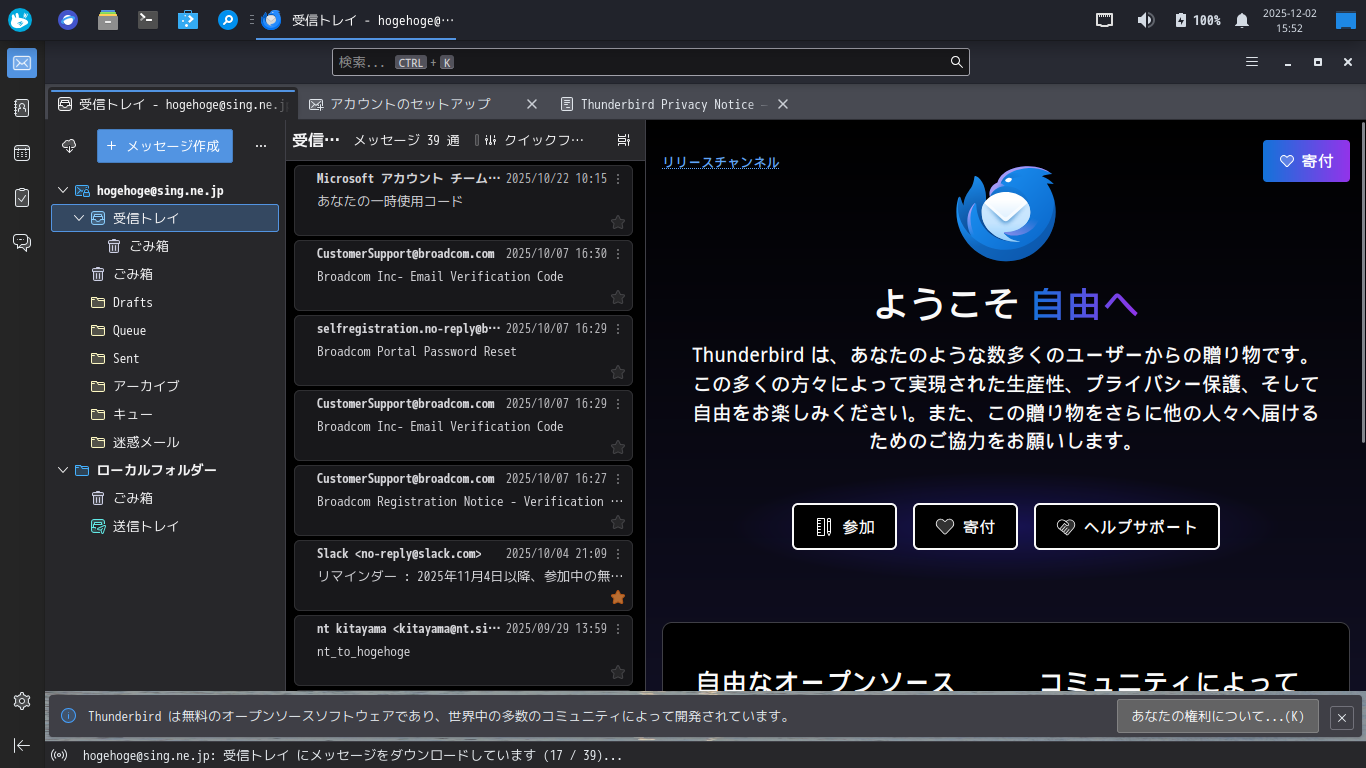Open the アーカイブ folder
This screenshot has height=768, width=1366.
click(x=134, y=386)
